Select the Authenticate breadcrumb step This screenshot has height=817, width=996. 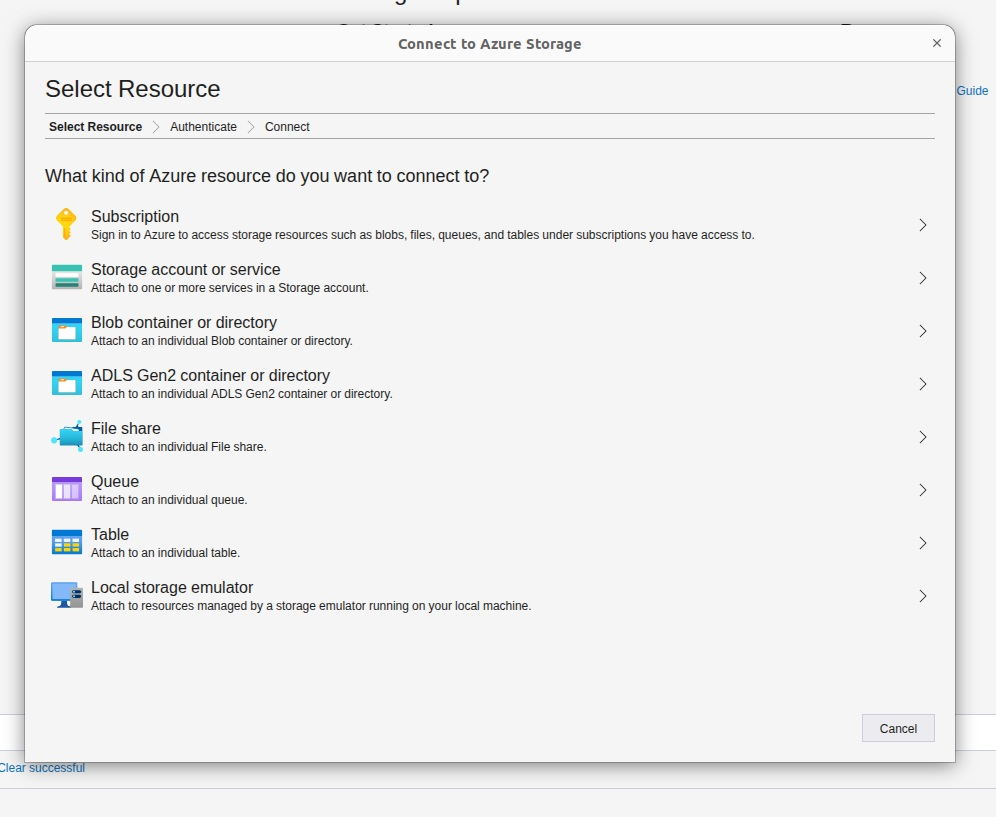203,126
